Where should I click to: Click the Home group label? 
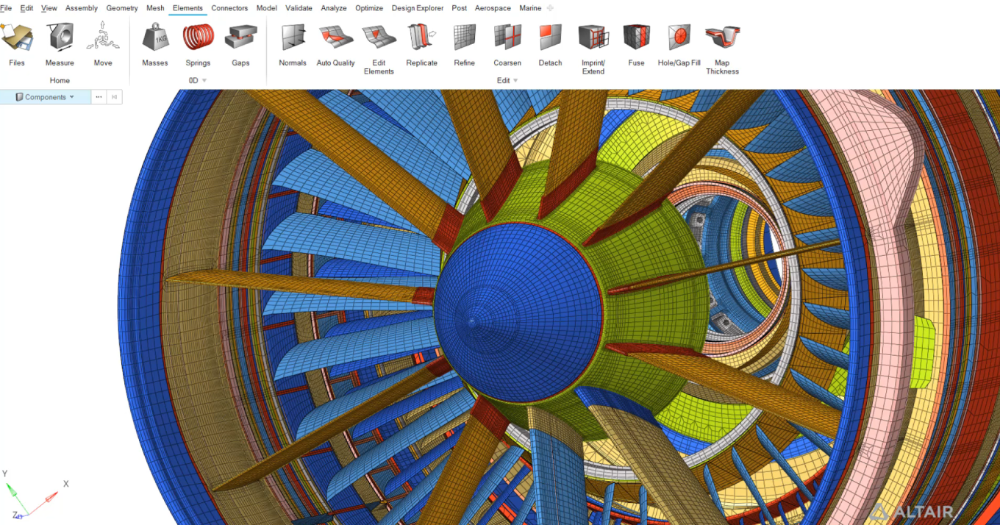pyautogui.click(x=60, y=80)
